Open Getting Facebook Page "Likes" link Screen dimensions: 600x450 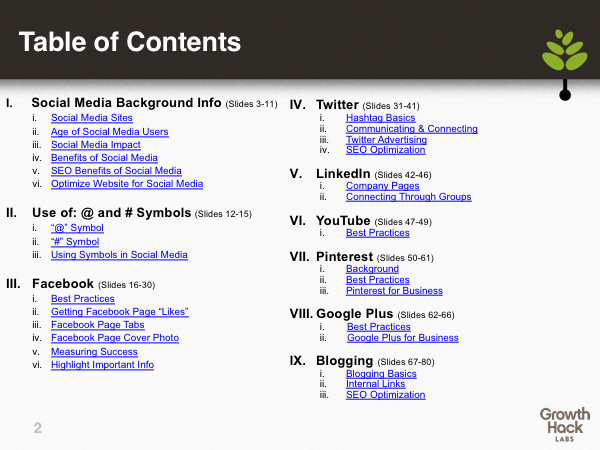pyautogui.click(x=120, y=312)
